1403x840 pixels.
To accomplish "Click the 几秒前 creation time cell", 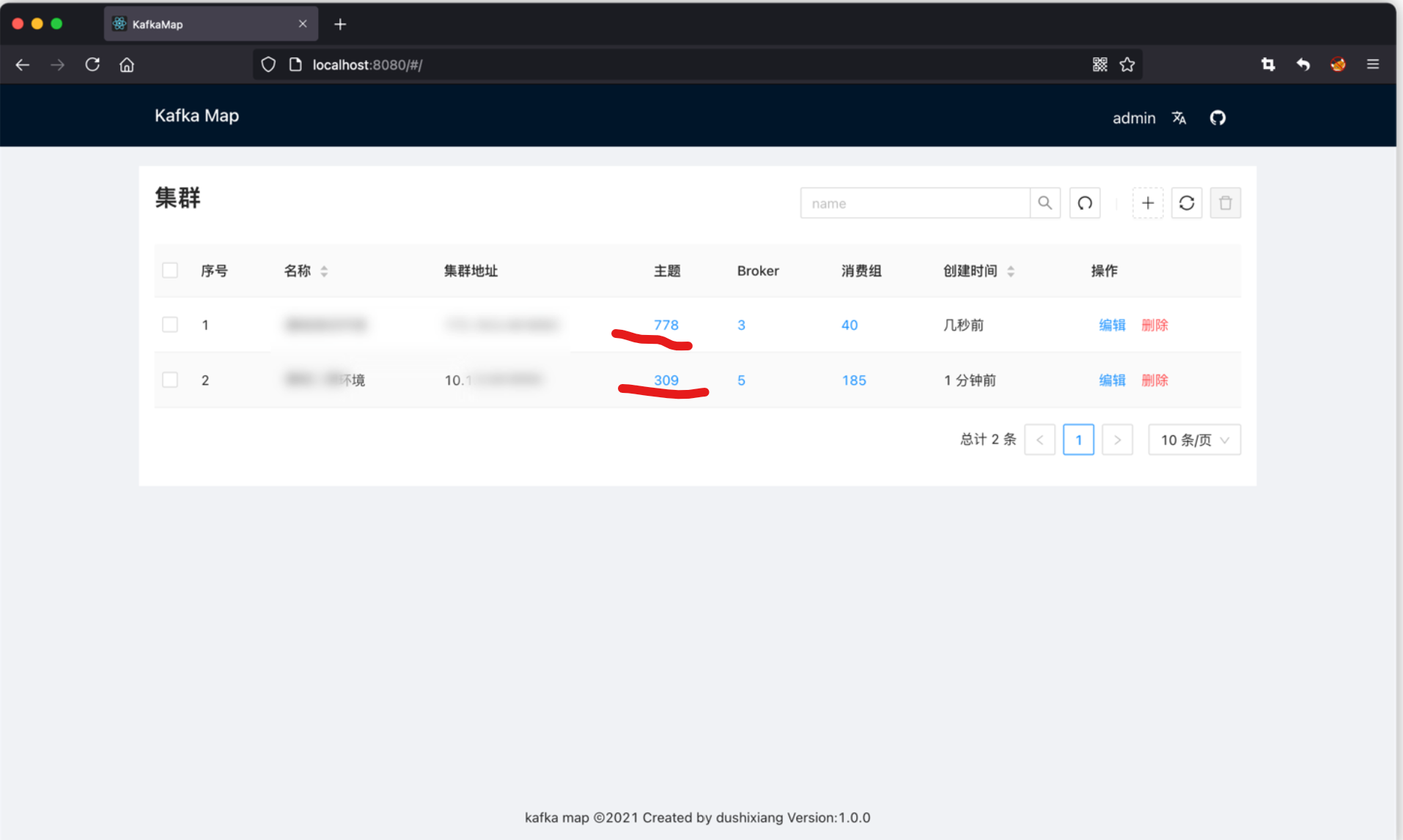I will click(963, 325).
